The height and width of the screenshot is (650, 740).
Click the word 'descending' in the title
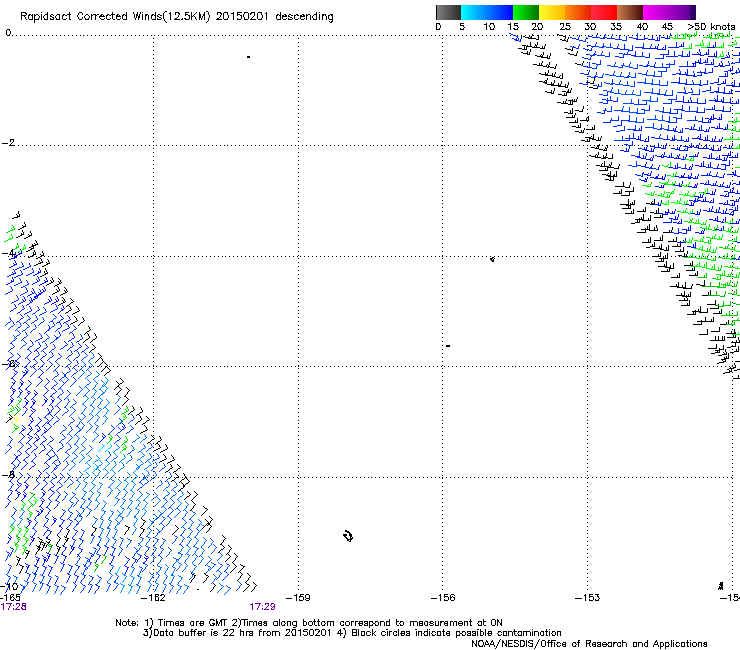click(304, 17)
